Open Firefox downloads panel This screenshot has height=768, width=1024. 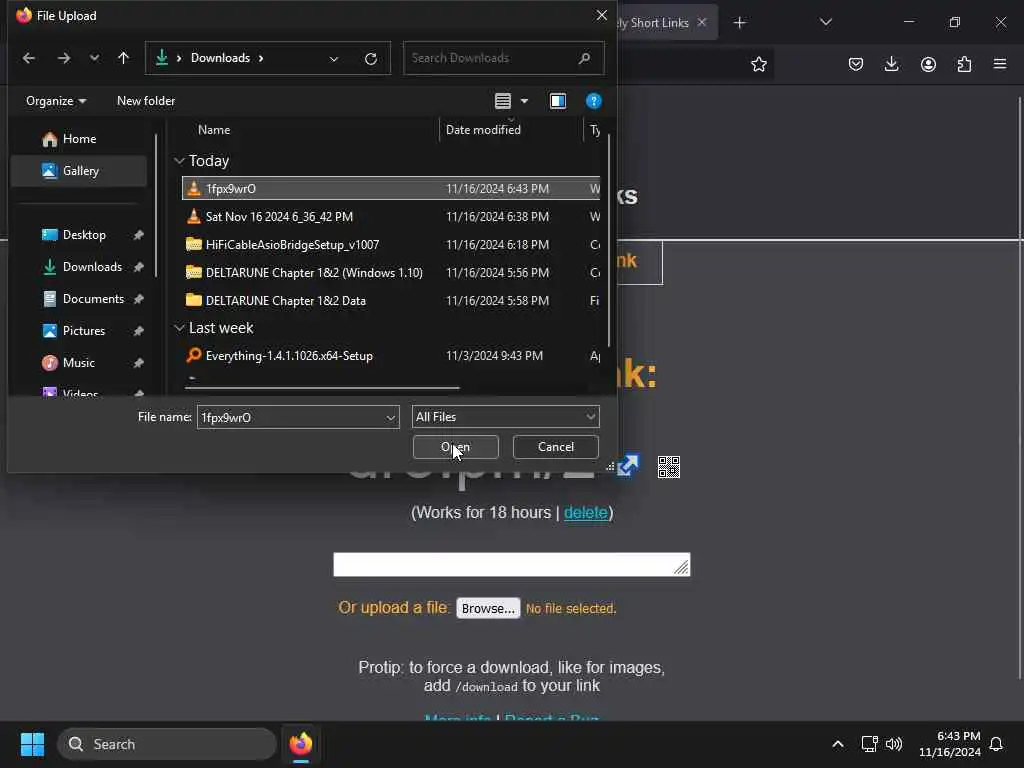[x=891, y=64]
